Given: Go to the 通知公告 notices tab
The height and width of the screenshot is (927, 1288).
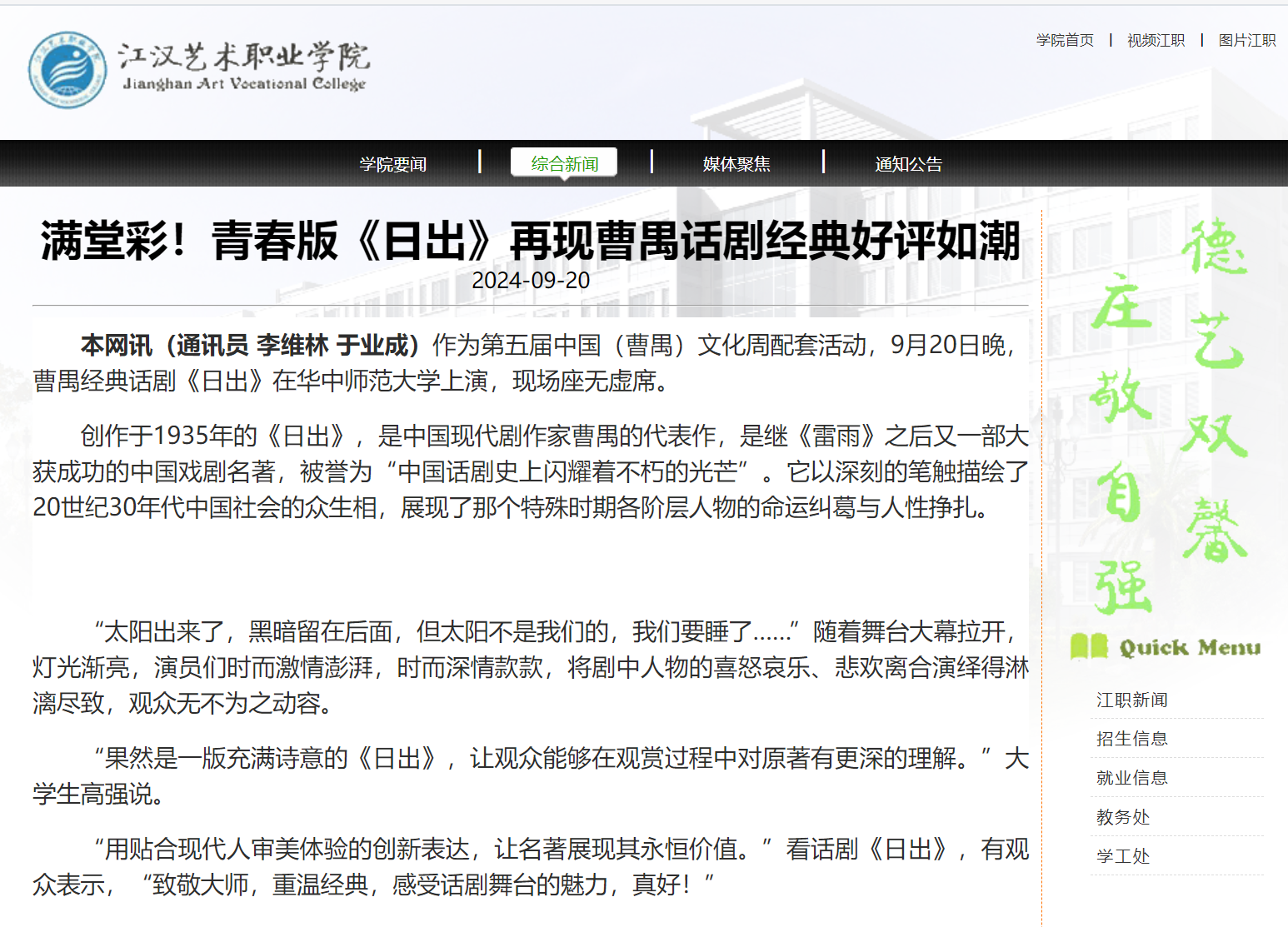Looking at the screenshot, I should [x=908, y=164].
